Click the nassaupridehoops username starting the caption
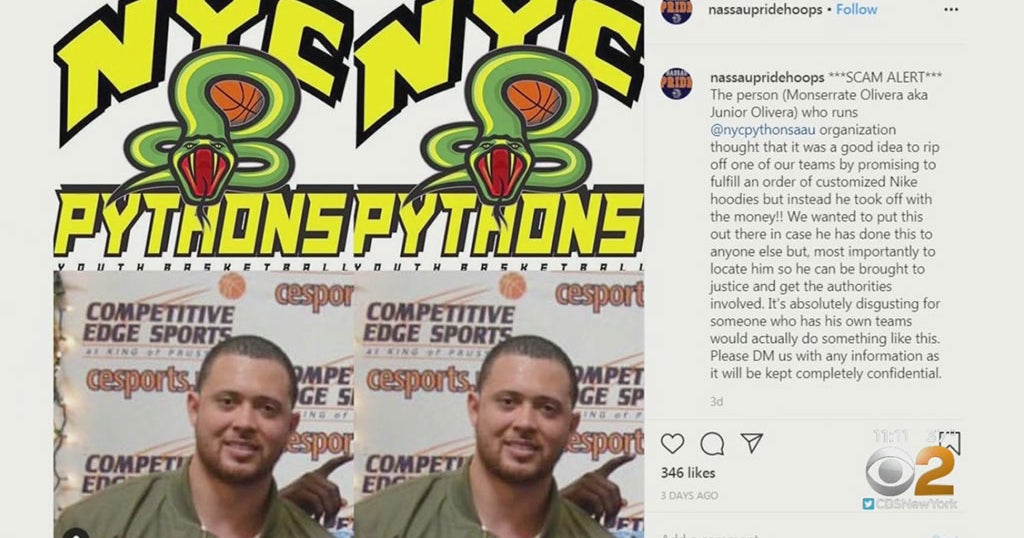 [767, 77]
